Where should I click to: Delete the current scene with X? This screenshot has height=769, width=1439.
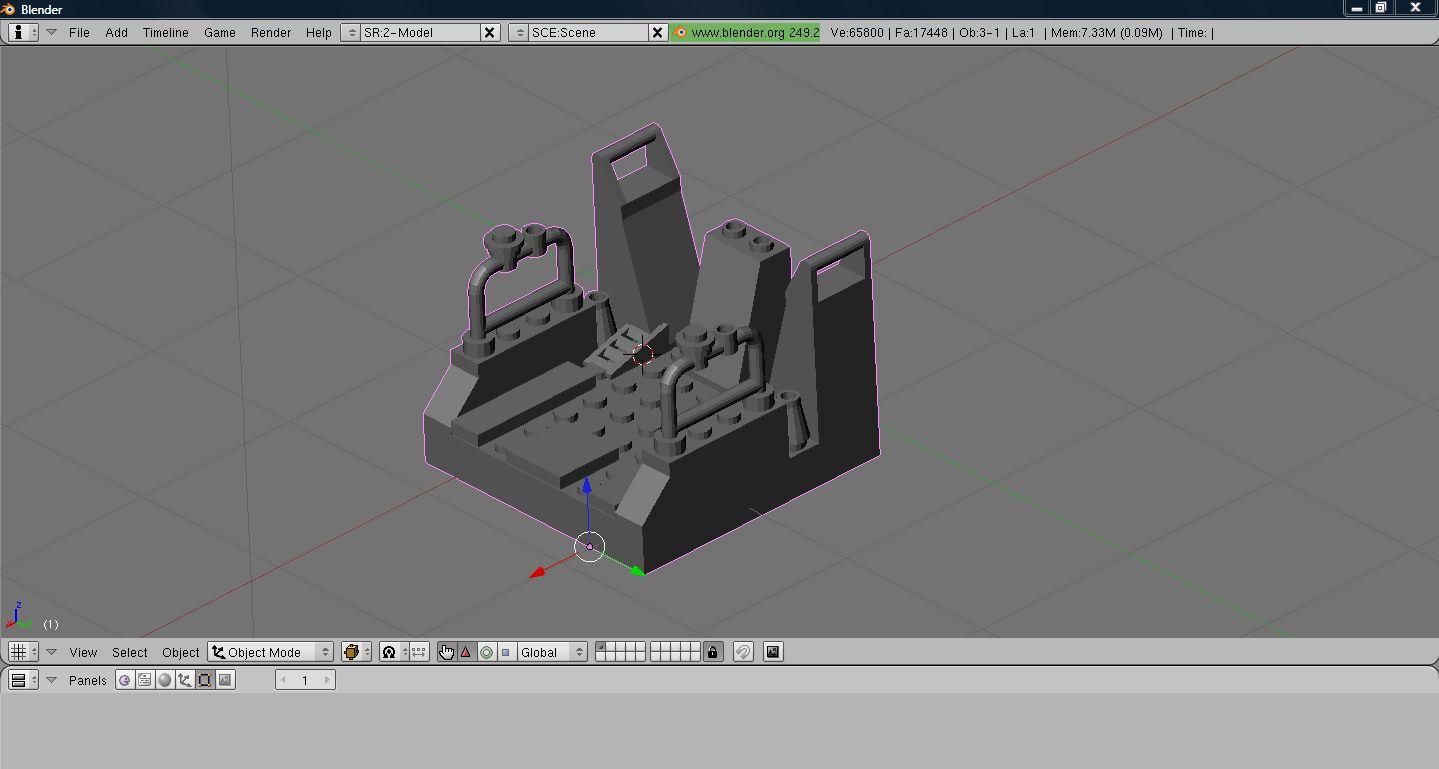point(657,32)
